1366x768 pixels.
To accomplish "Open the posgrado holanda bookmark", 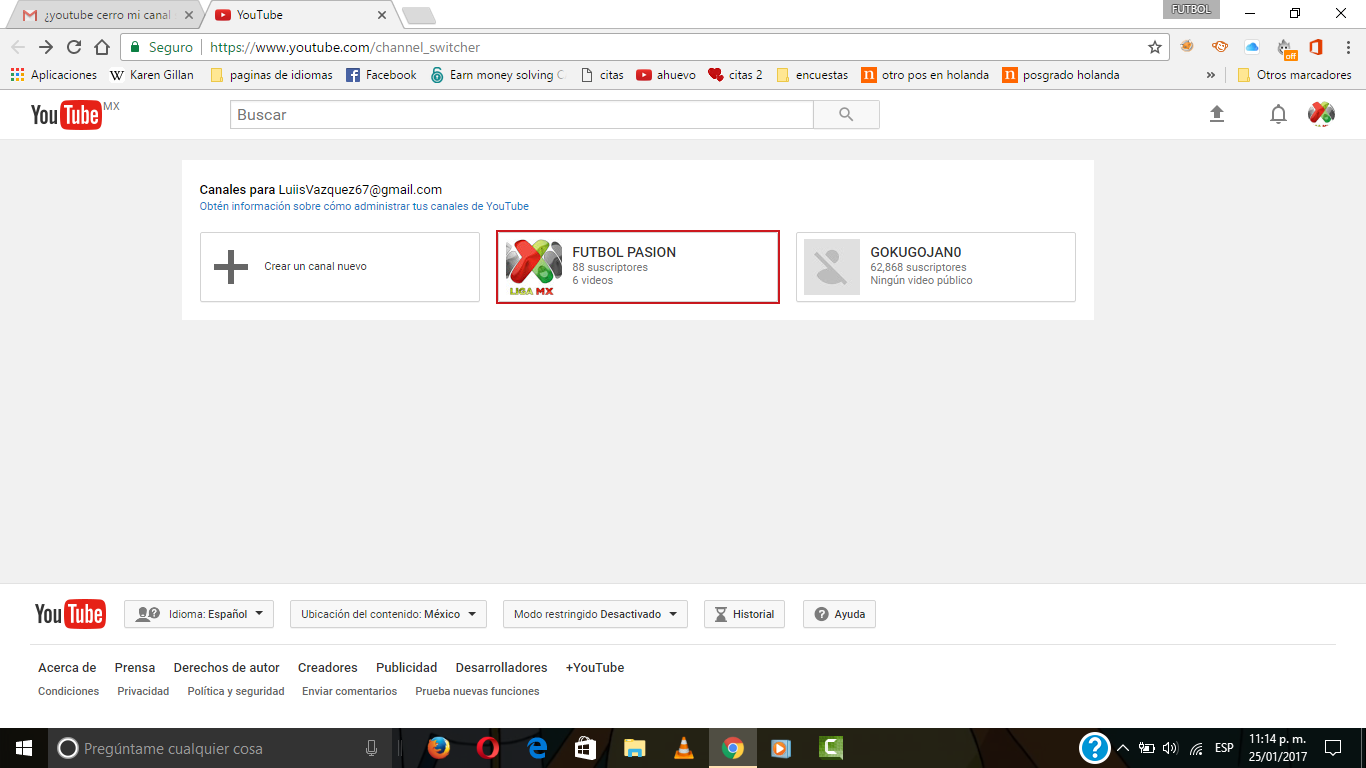I will point(1061,75).
